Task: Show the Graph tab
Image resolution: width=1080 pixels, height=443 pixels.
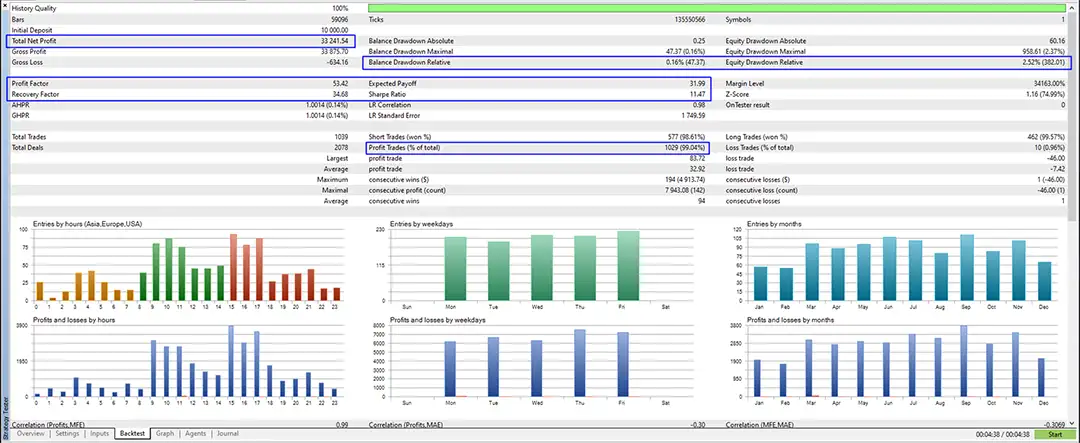Action: click(x=165, y=434)
